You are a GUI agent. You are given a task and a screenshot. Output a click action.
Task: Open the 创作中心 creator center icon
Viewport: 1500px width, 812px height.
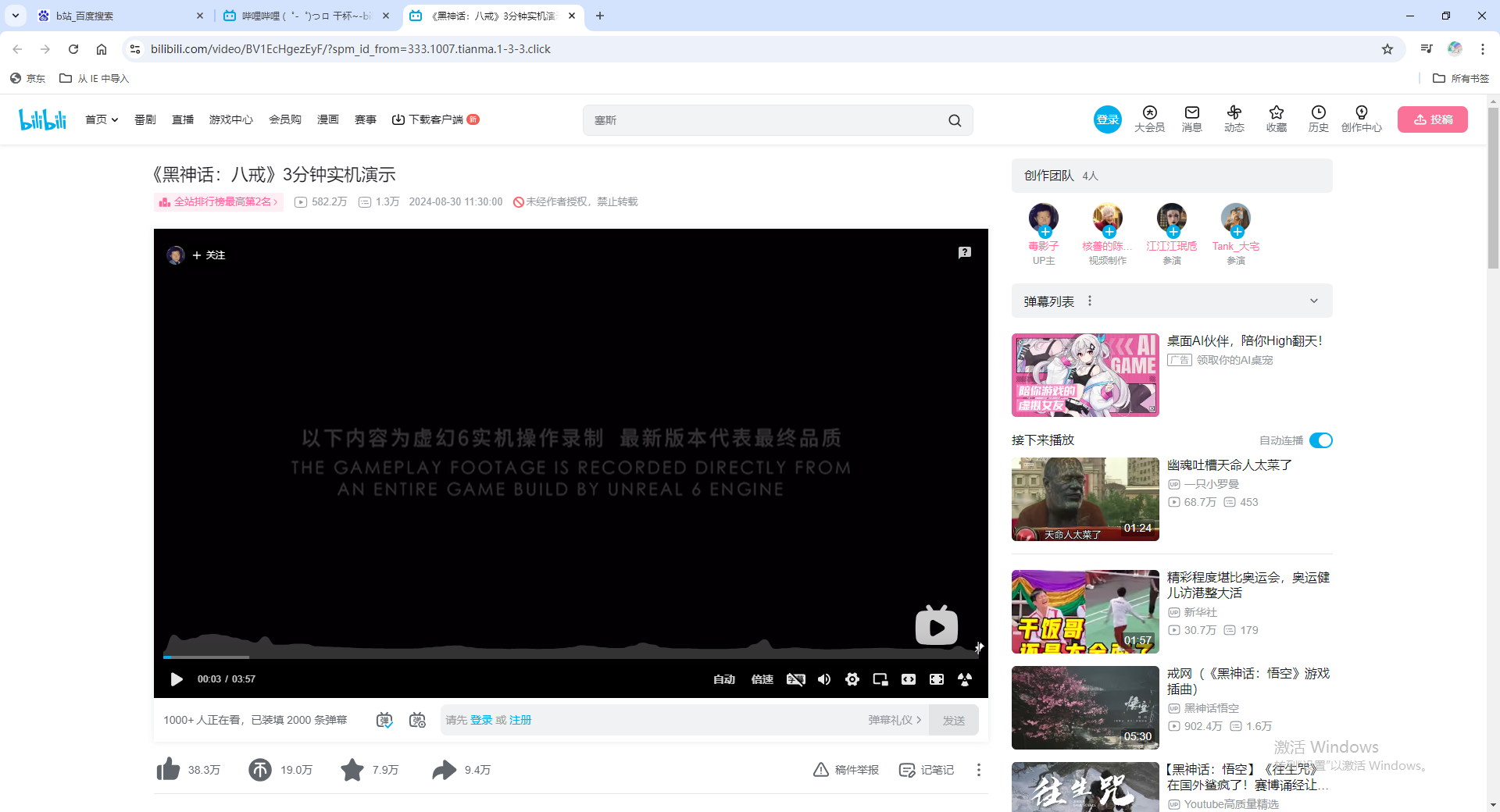(1361, 119)
